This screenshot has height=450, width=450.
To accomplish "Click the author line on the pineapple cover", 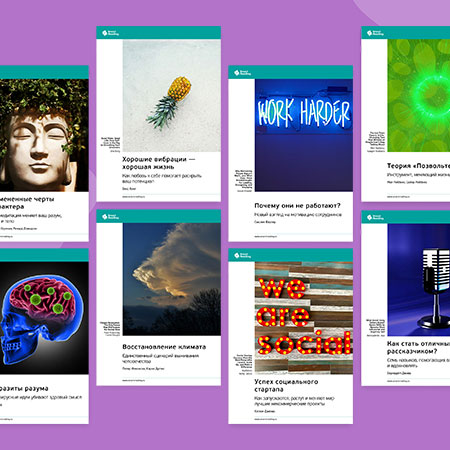I will pyautogui.click(x=129, y=189).
